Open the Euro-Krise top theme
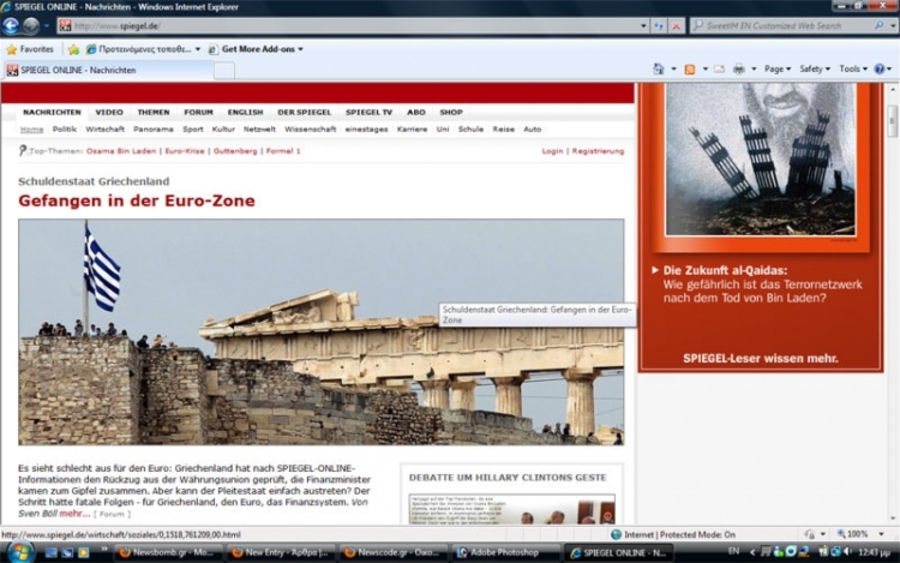Viewport: 900px width, 563px height. tap(185, 151)
